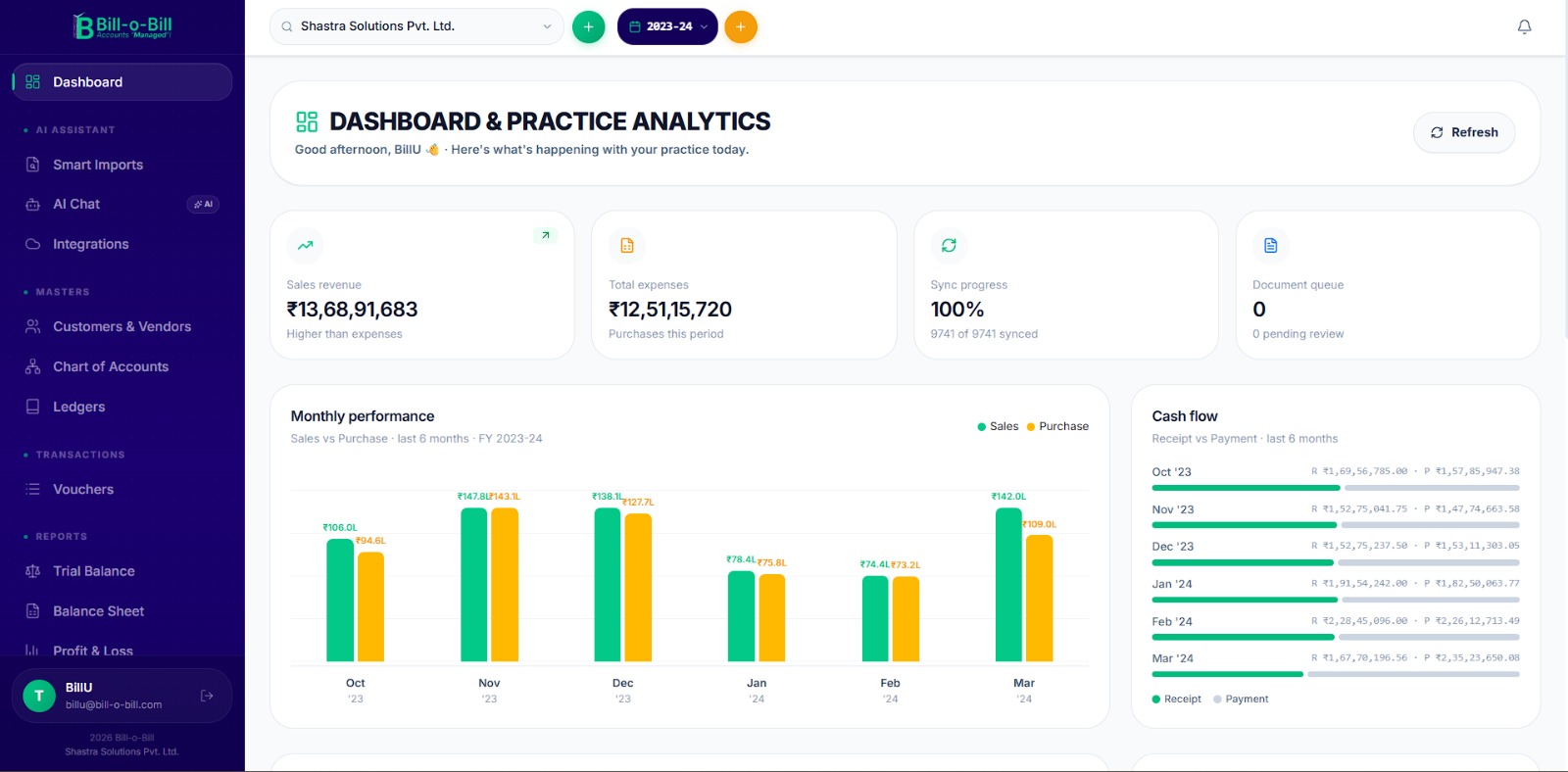Click the Bill-o-Bill logo
The width and height of the screenshot is (1568, 772).
point(122,26)
